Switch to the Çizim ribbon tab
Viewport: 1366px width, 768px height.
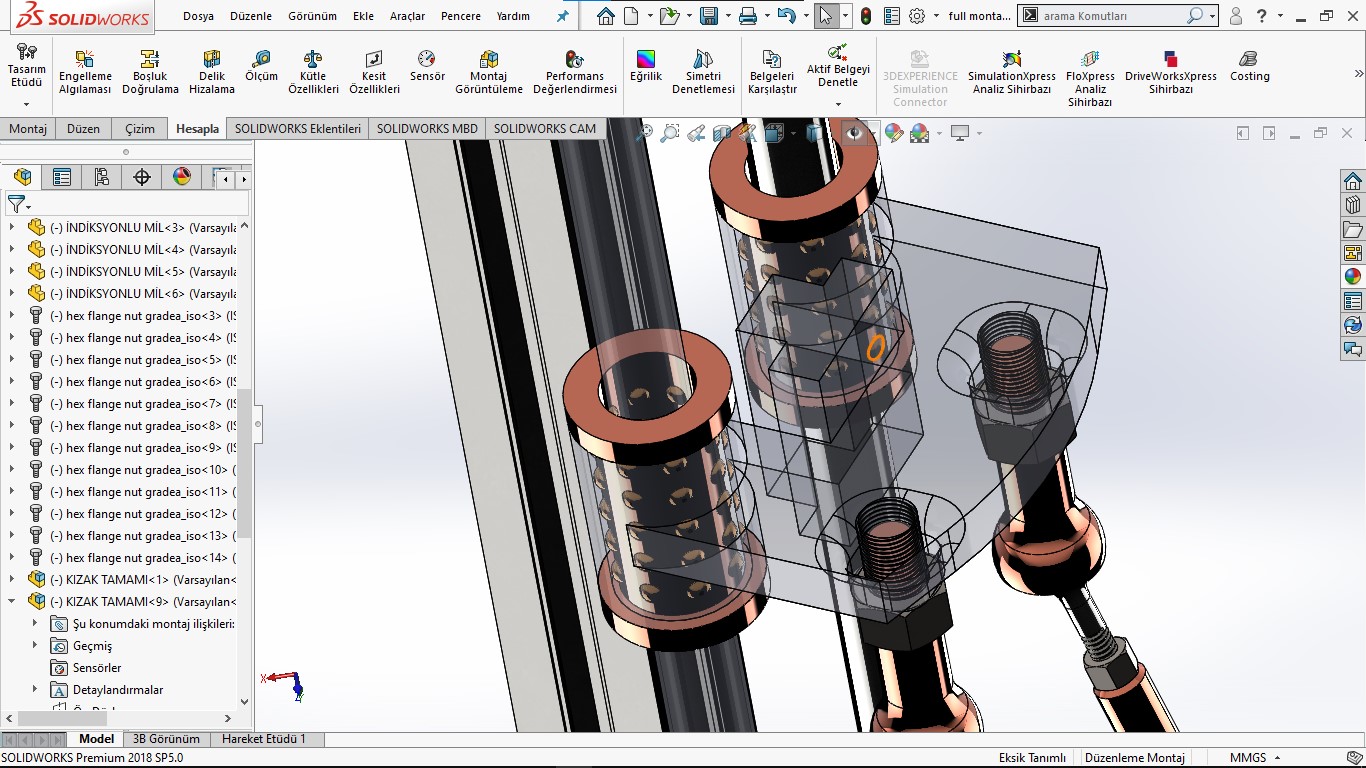[140, 129]
